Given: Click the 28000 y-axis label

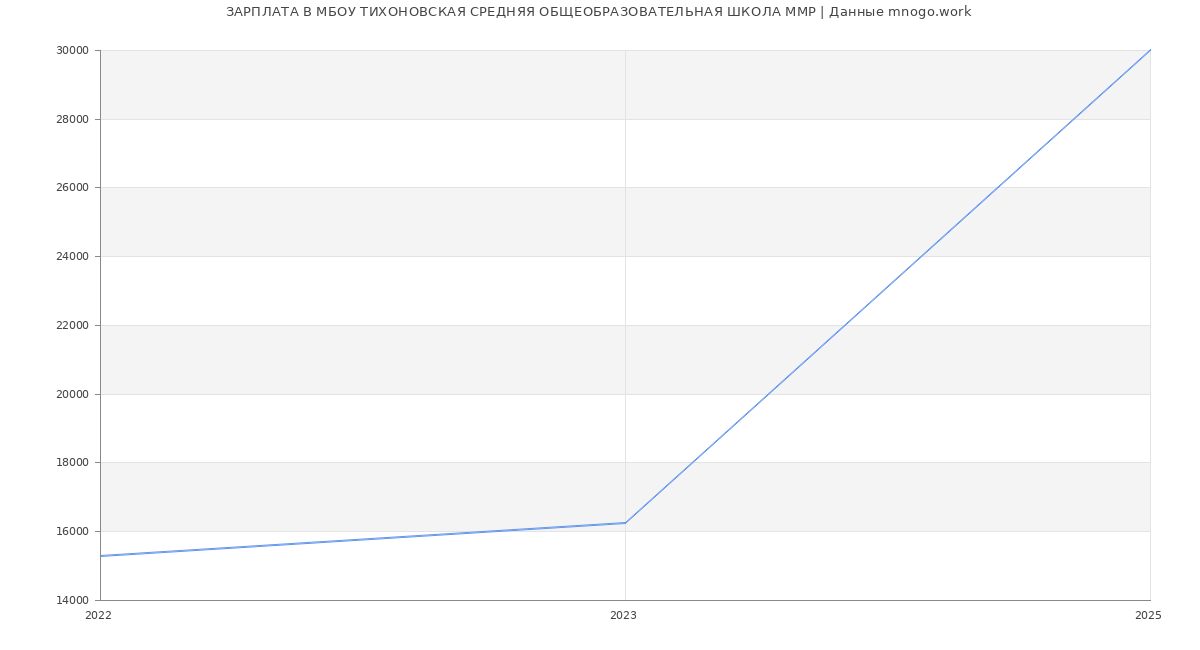Looking at the screenshot, I should point(72,119).
